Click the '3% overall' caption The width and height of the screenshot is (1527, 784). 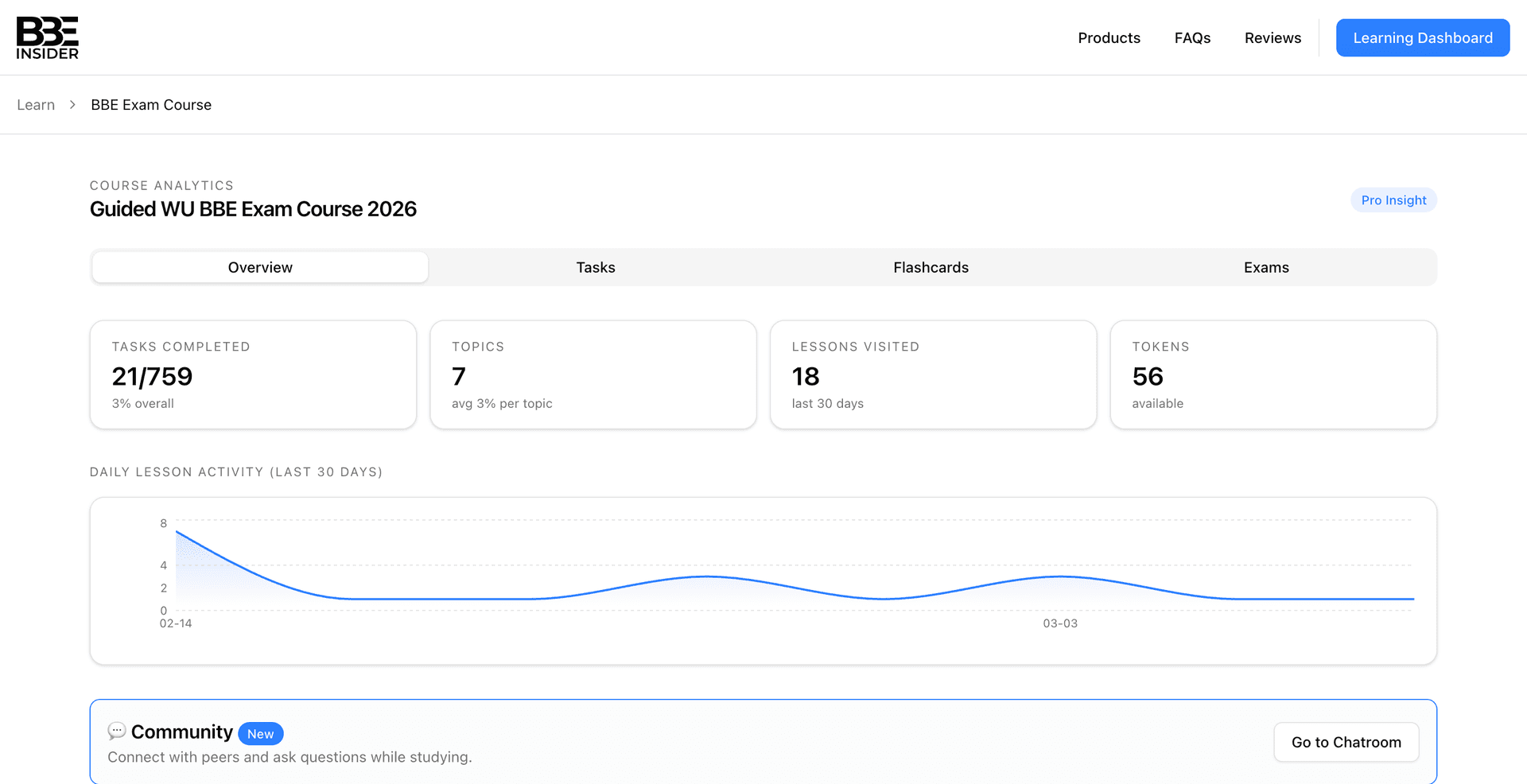pyautogui.click(x=143, y=404)
